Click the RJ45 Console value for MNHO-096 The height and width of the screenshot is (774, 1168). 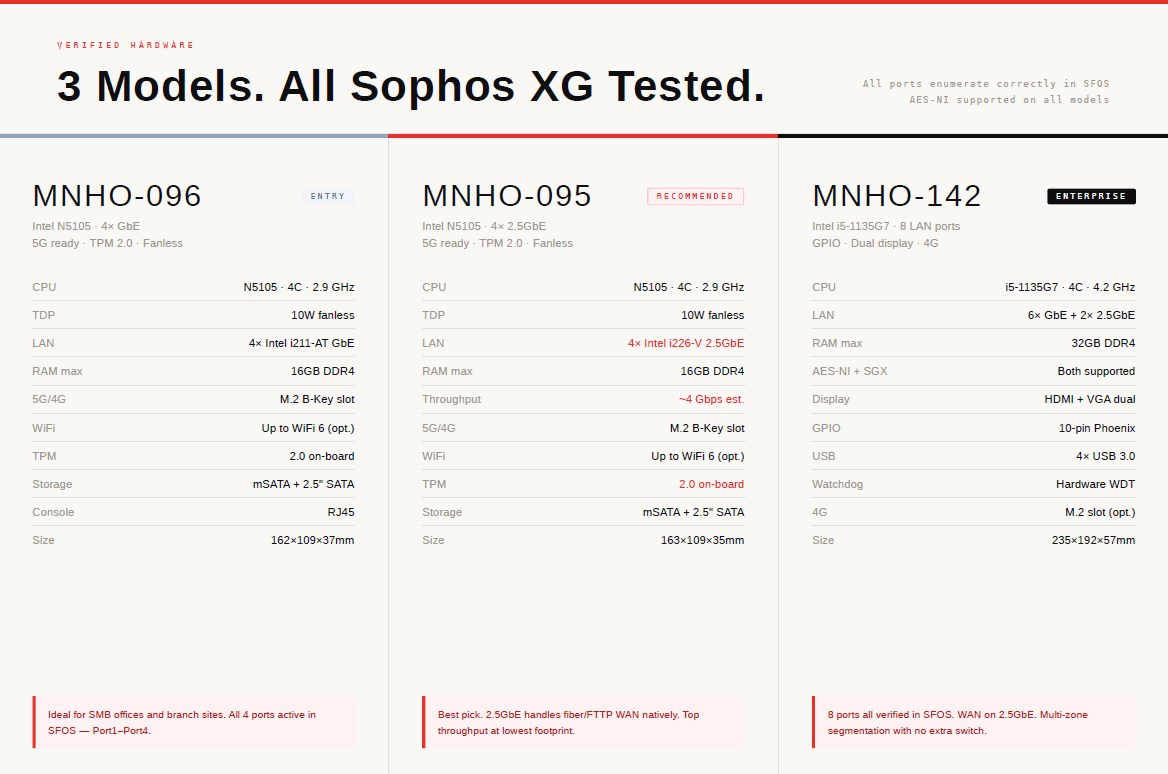(340, 512)
